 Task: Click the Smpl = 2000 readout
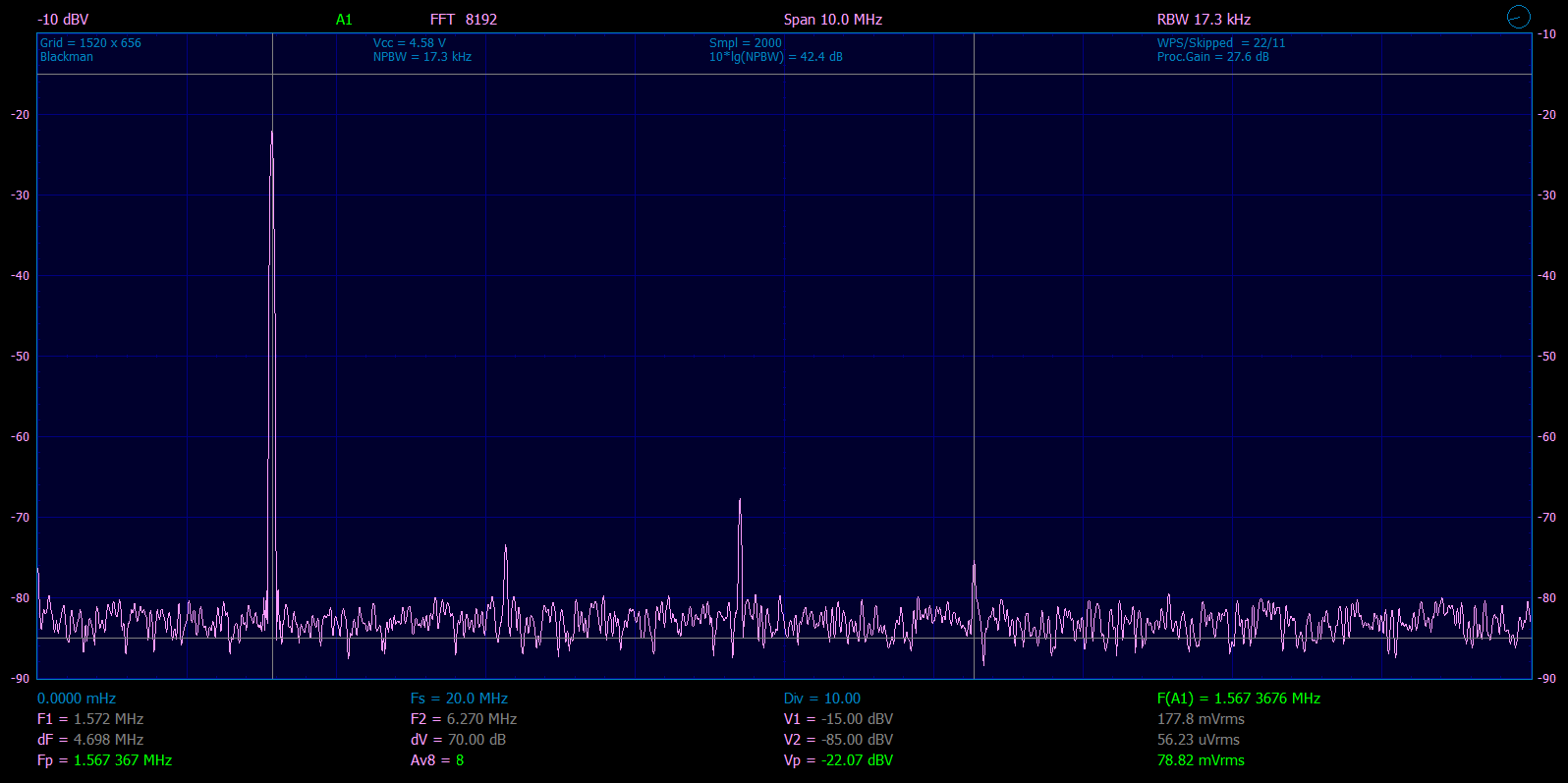(x=746, y=43)
